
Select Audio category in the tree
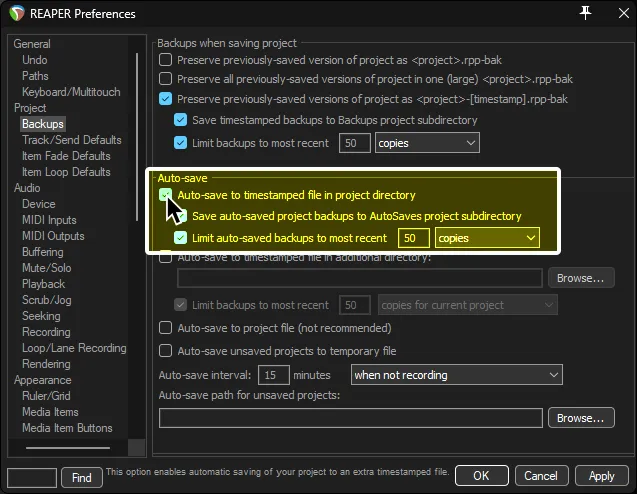[x=27, y=188]
